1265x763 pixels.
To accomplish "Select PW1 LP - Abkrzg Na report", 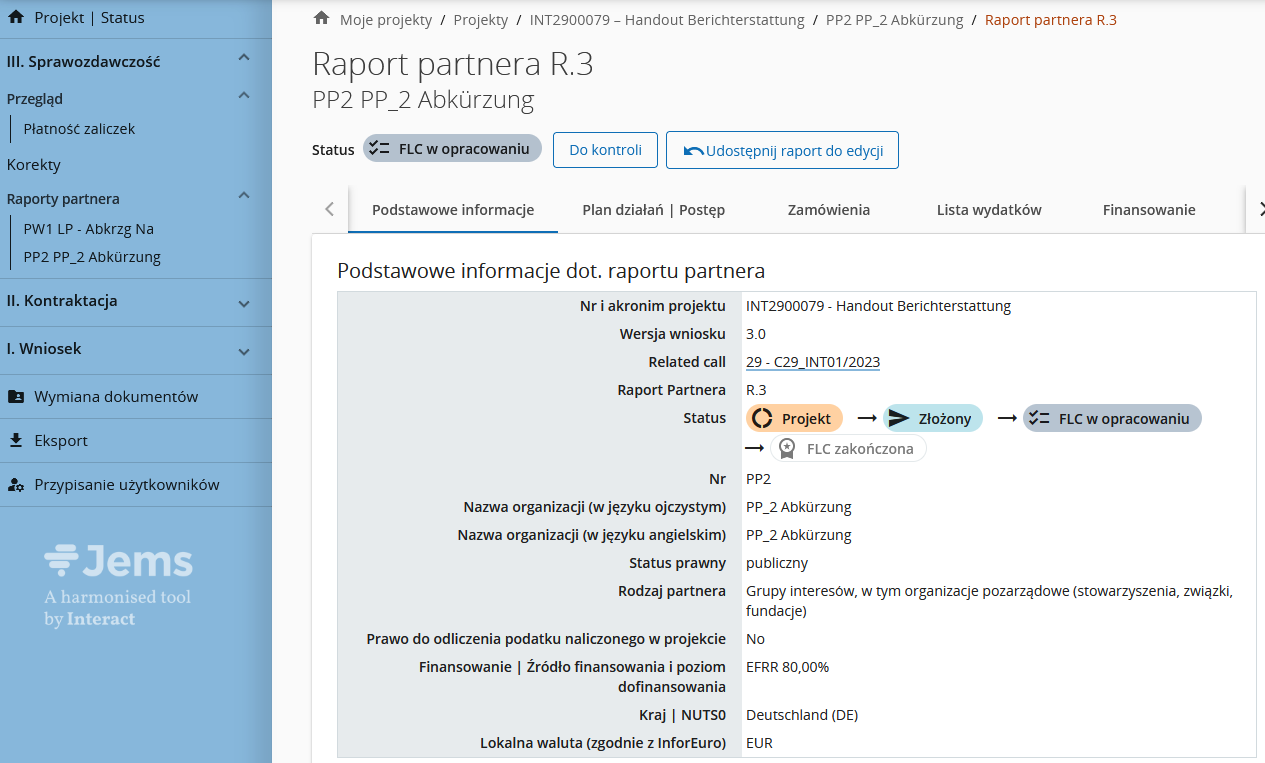I will click(88, 229).
